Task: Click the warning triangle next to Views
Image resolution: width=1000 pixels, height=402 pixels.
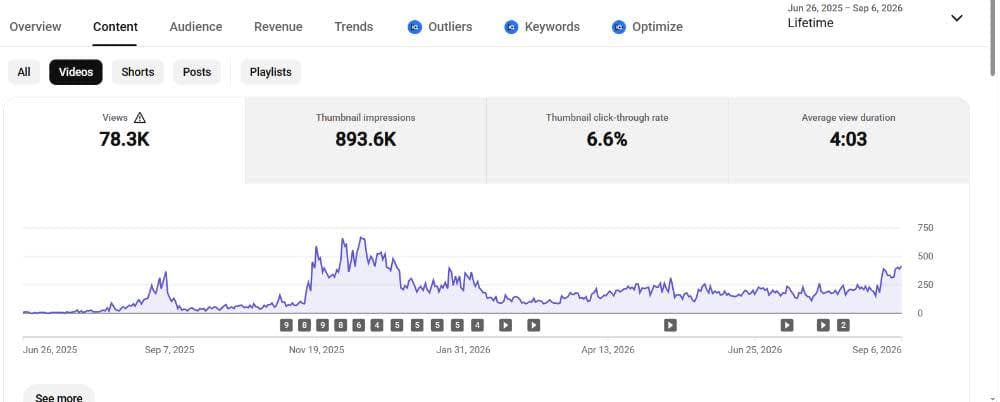Action: click(x=140, y=117)
